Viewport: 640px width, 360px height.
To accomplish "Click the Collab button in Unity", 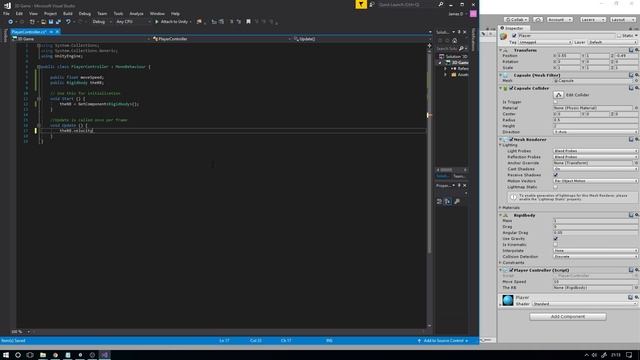I will point(516,20).
